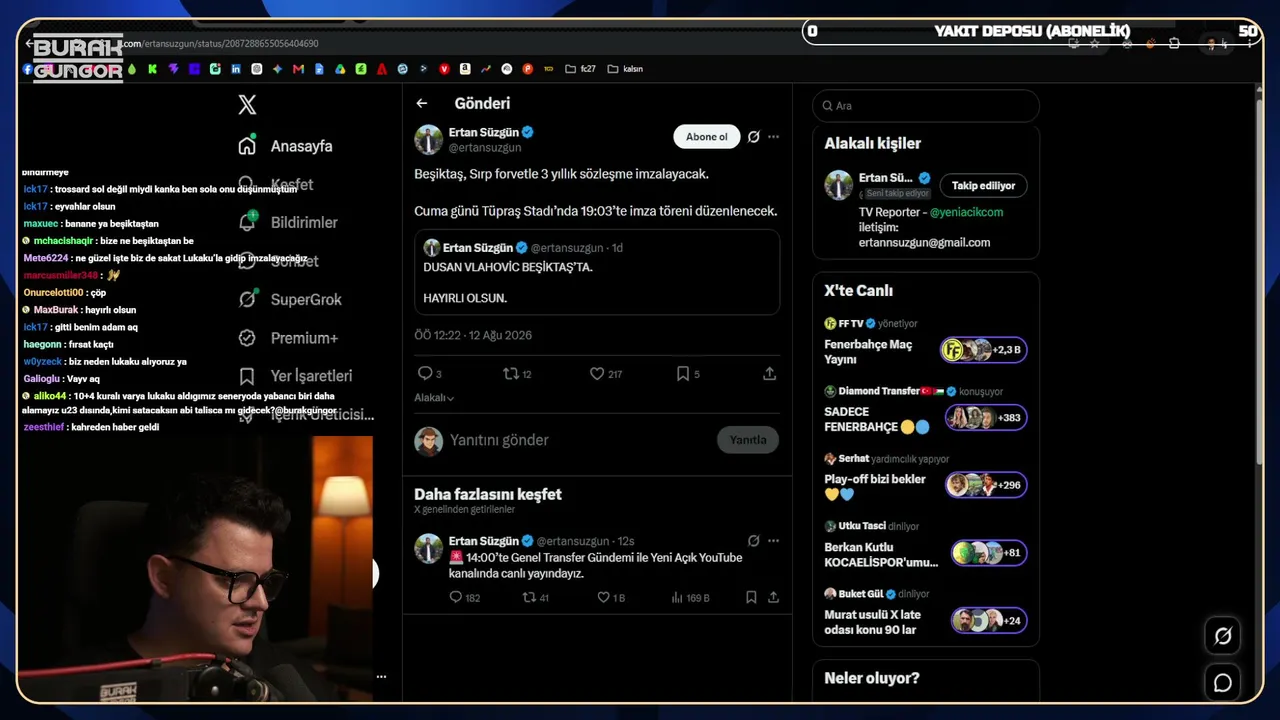Open more options on the 12s post

click(773, 541)
